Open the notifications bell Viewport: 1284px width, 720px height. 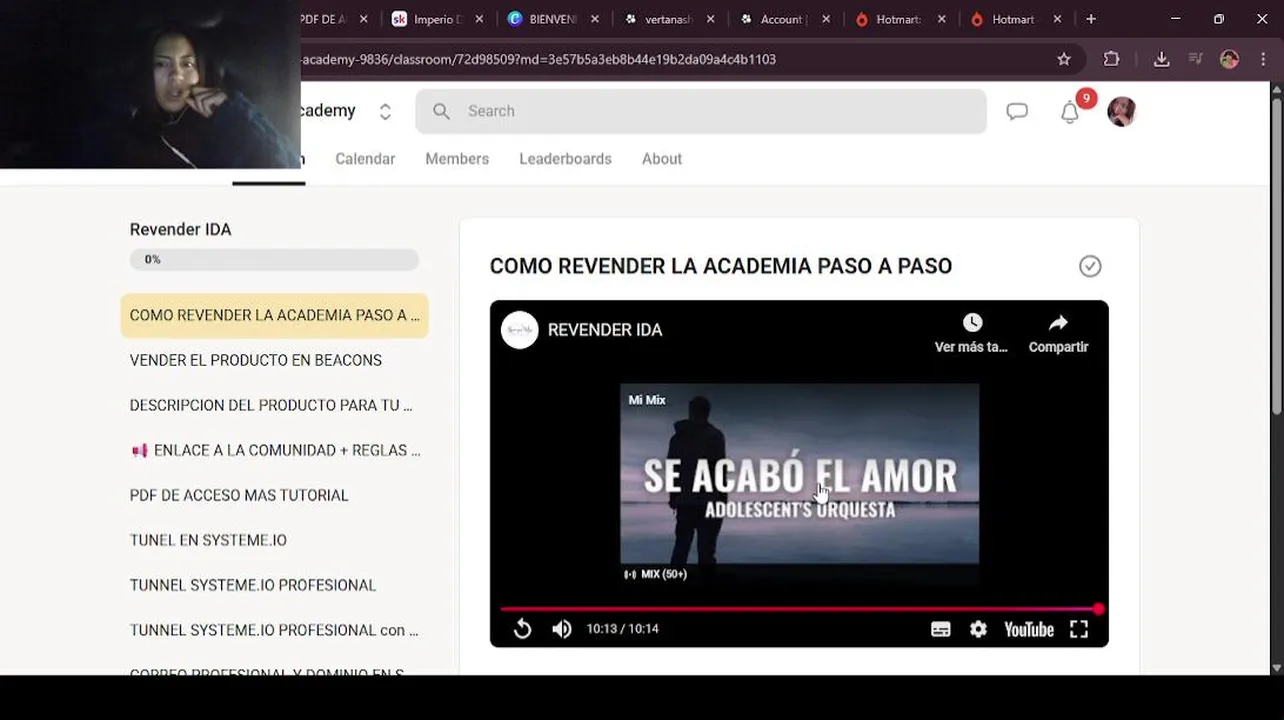coord(1070,112)
